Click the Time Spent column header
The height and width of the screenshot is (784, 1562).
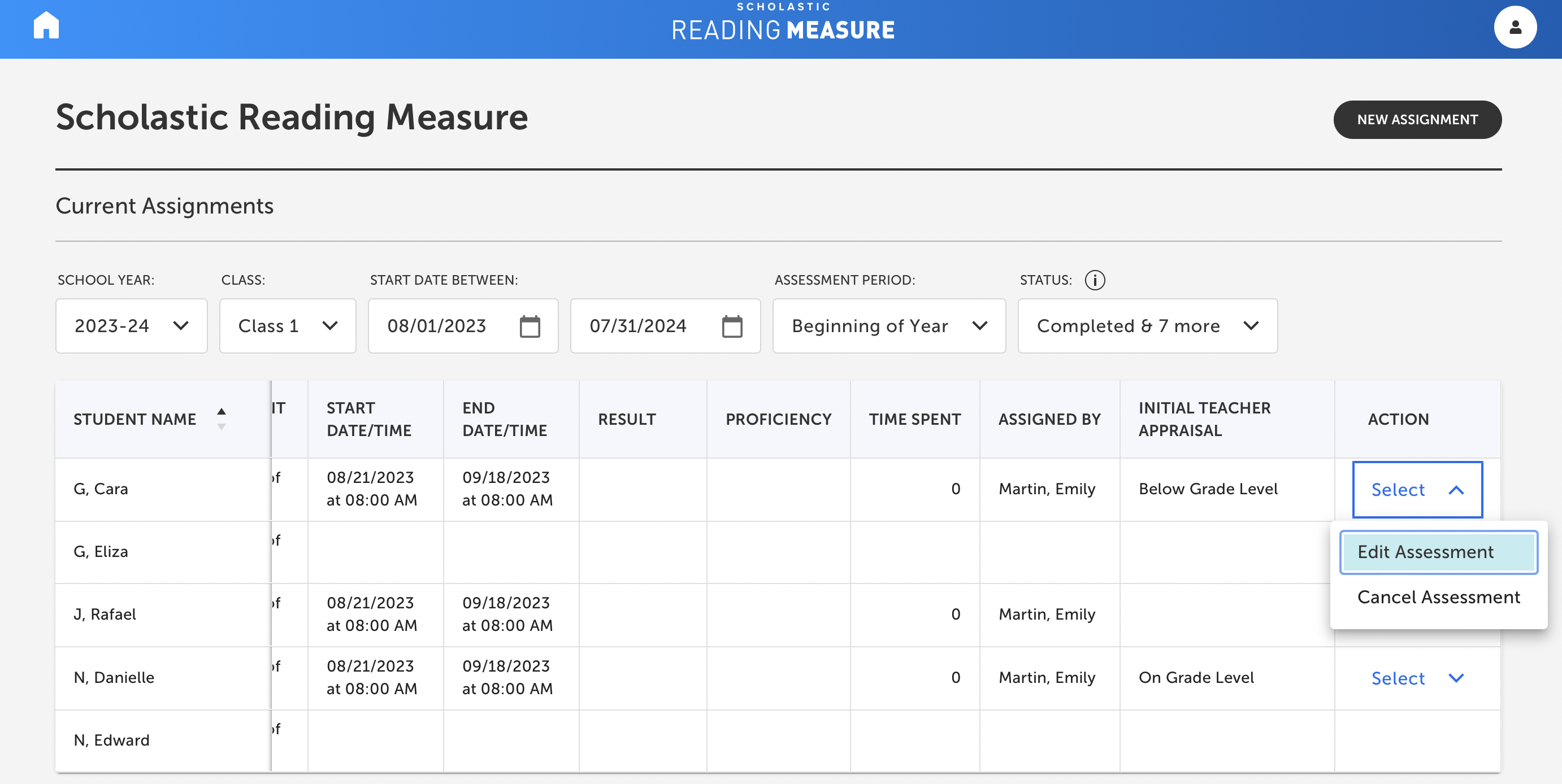[914, 419]
